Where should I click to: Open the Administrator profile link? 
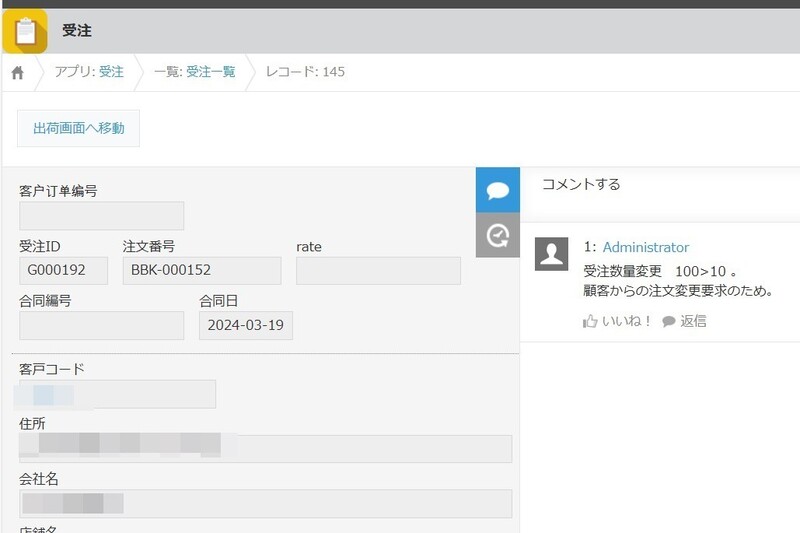click(646, 247)
